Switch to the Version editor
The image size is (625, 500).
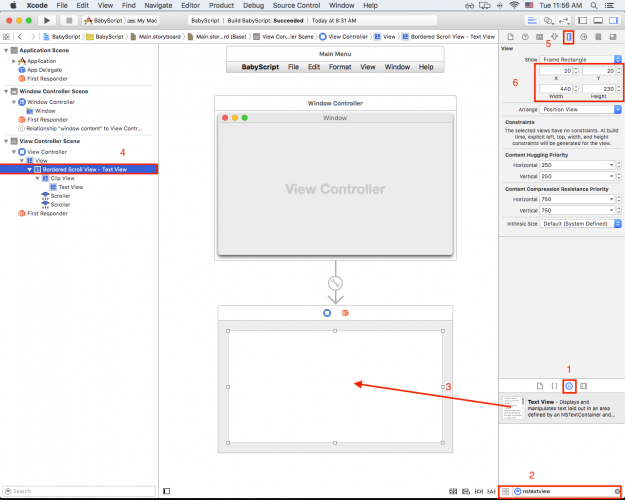point(564,20)
